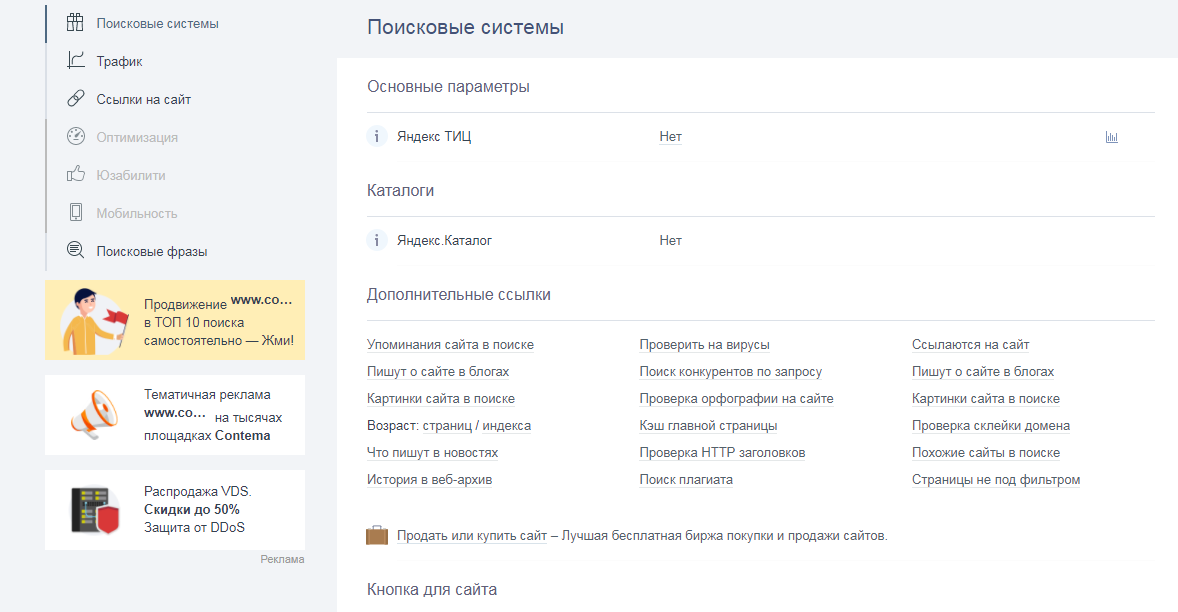Open Трафик menu item

(119, 62)
